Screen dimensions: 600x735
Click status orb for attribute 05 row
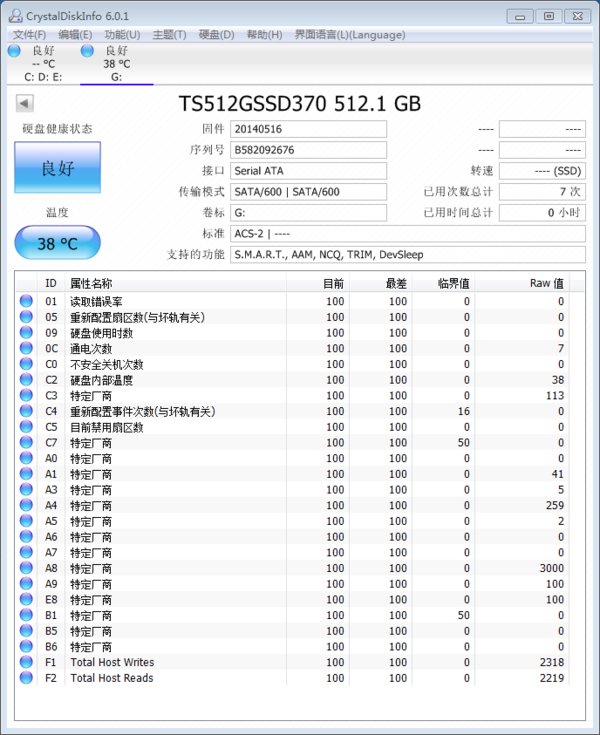[x=26, y=317]
